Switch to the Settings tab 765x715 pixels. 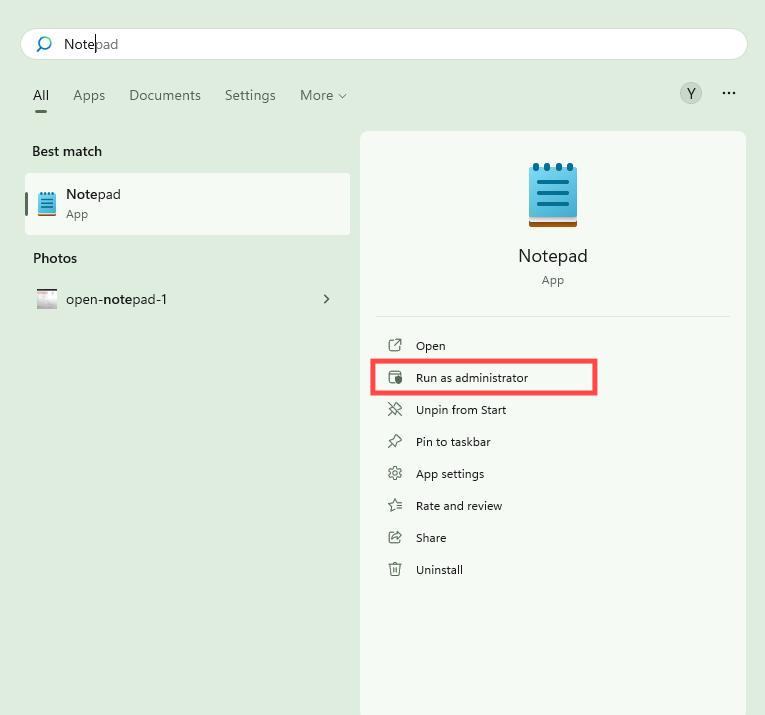tap(250, 95)
